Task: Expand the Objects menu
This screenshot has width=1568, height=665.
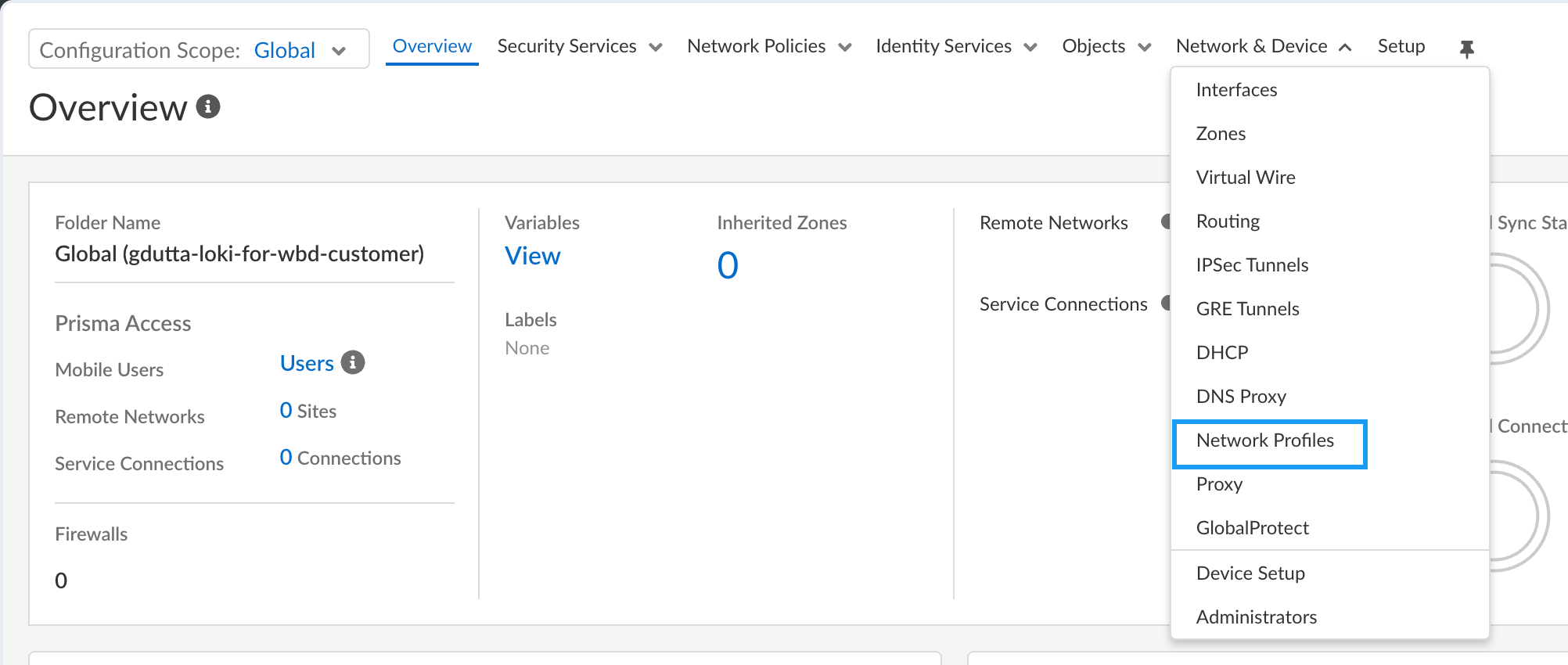Action: (1106, 46)
